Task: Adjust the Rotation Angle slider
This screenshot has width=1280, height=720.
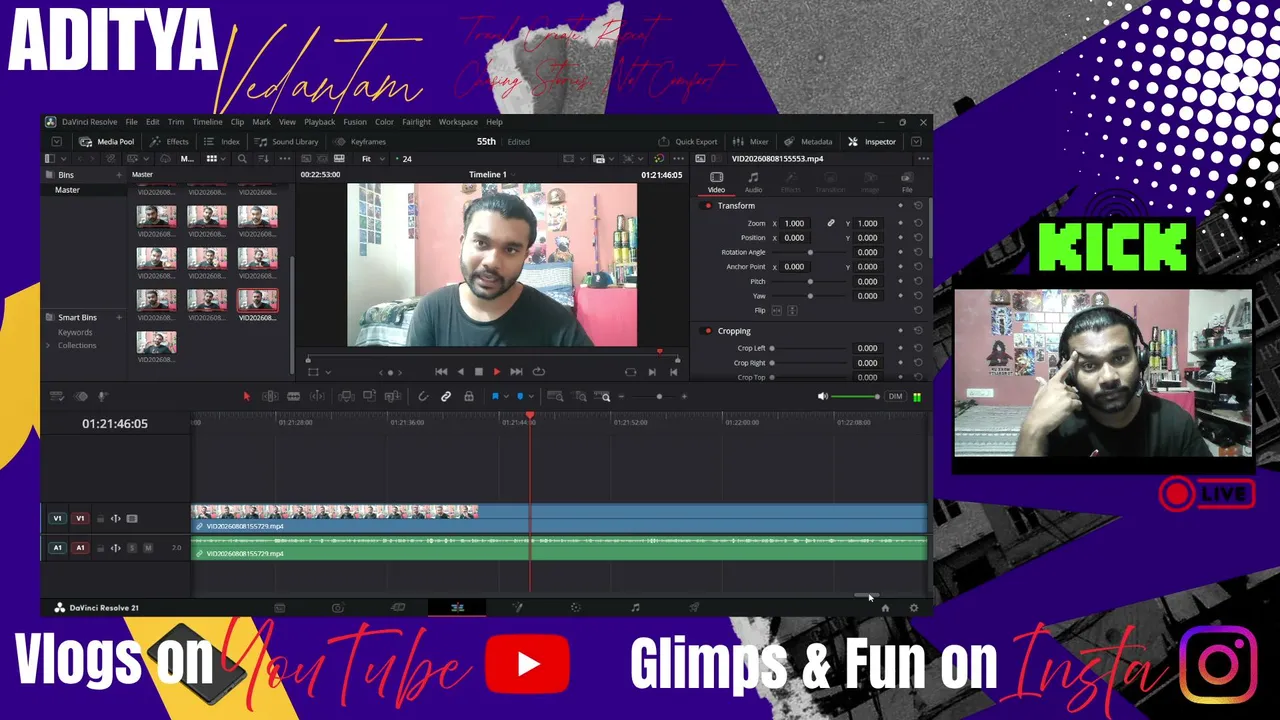Action: (810, 253)
